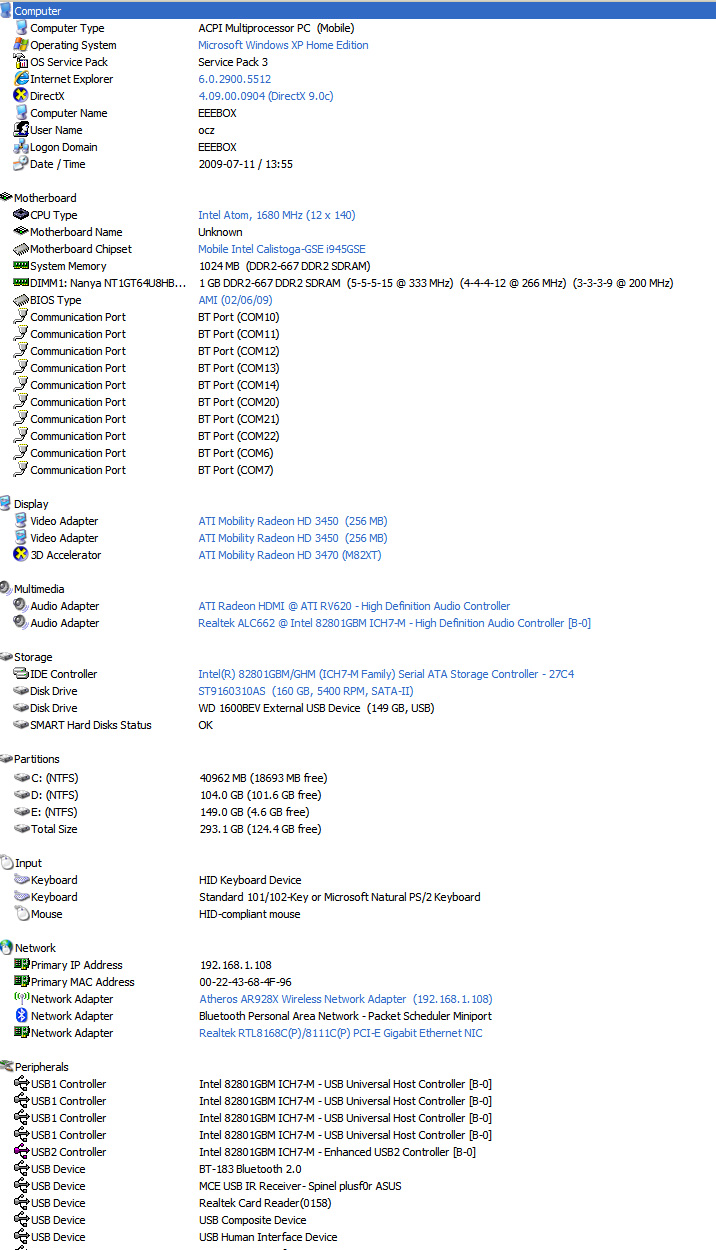This screenshot has height=1250, width=716.
Task: Select the USB Composite Device value
Action: pyautogui.click(x=252, y=1220)
